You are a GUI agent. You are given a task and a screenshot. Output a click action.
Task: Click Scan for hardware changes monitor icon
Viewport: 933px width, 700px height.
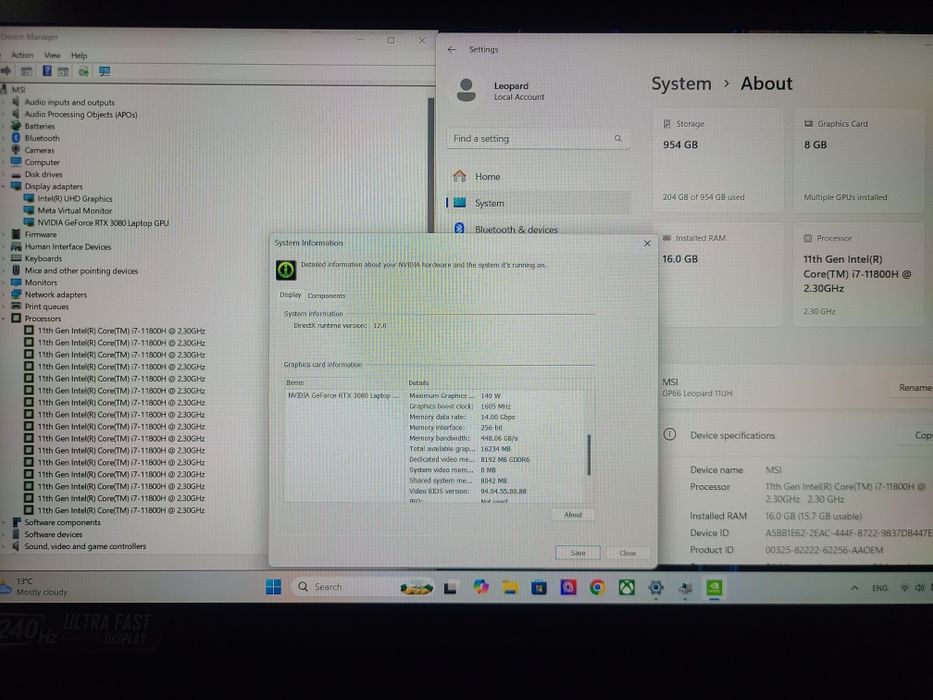coord(105,71)
